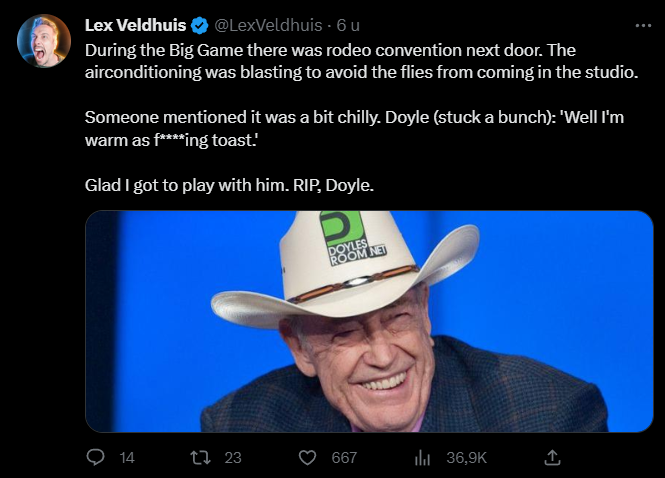The height and width of the screenshot is (478, 665).
Task: Open Lex Veldhuis profile avatar
Action: pos(44,41)
